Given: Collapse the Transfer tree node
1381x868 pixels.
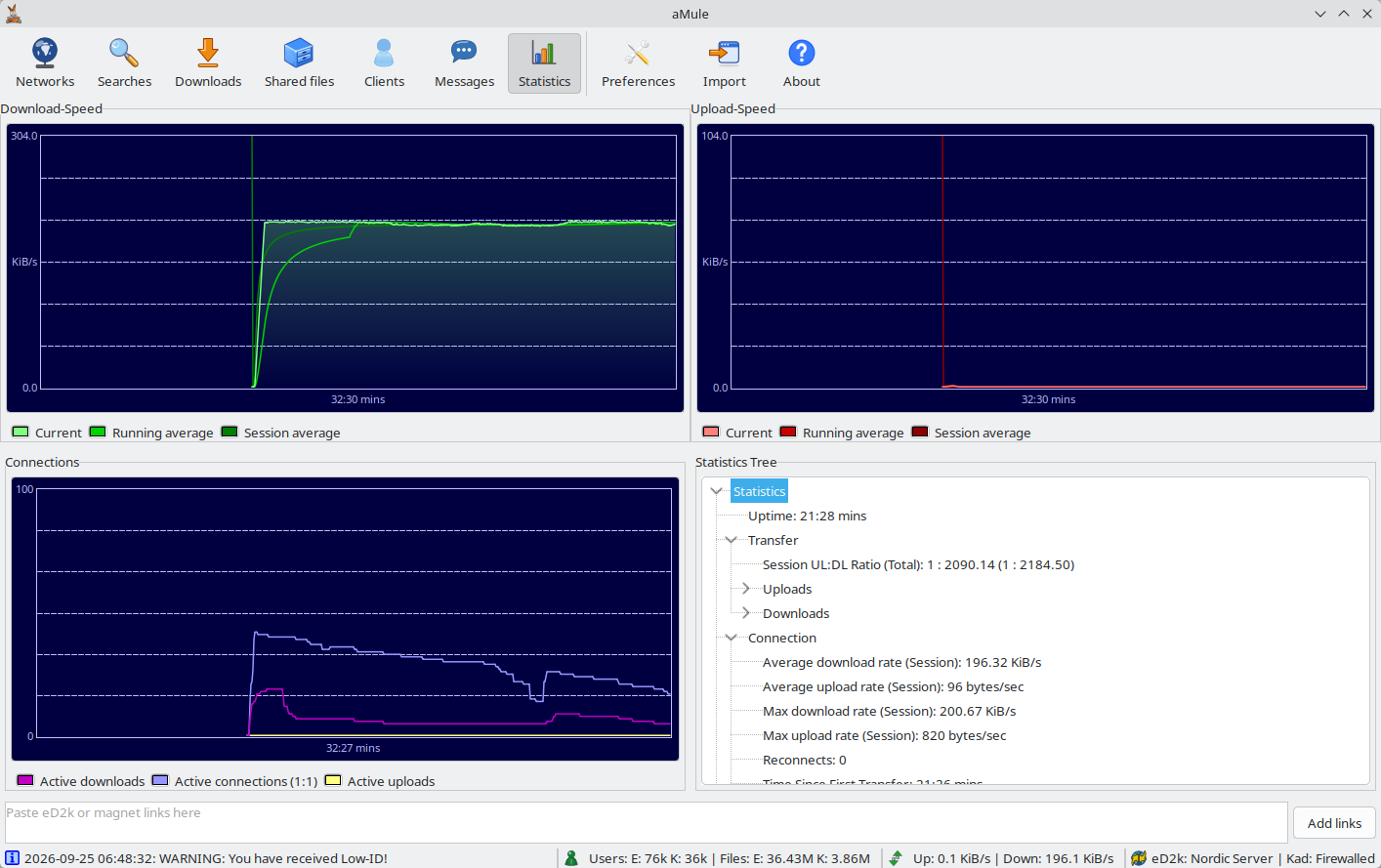Looking at the screenshot, I should pos(731,540).
